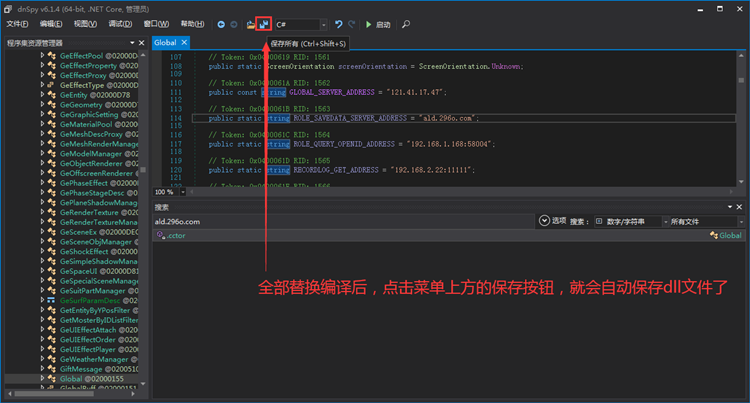The width and height of the screenshot is (750, 403).
Task: Open the Debug menu
Action: tap(120, 23)
